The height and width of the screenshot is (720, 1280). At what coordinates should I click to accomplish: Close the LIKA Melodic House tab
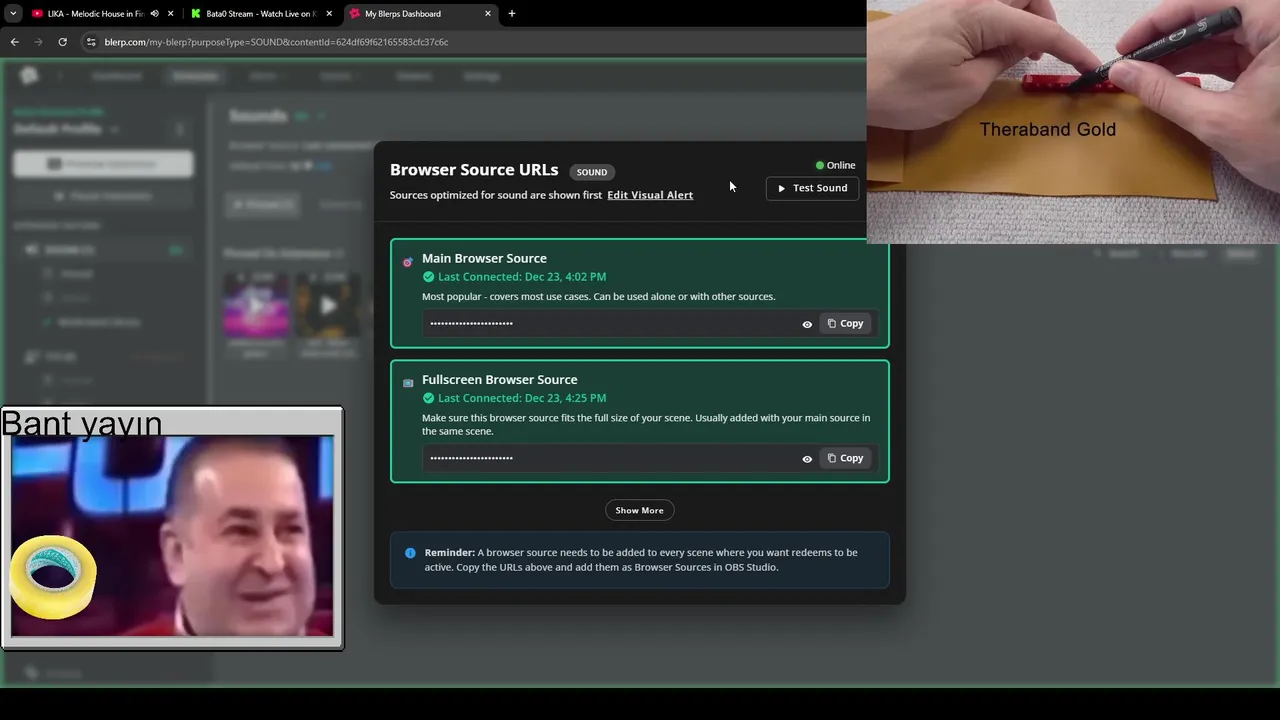(170, 14)
